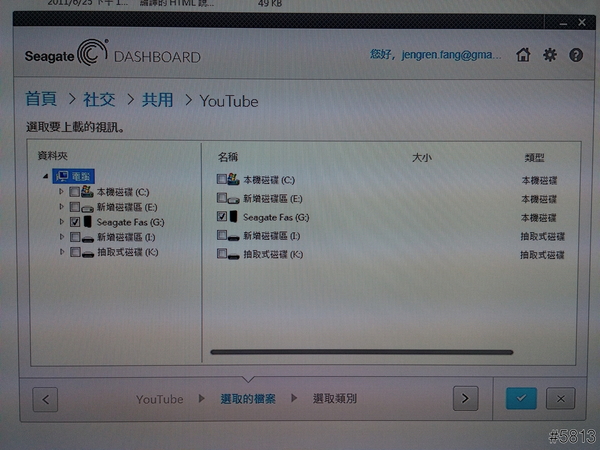Check 新增磁碟區 (I:) in the name list
The height and width of the screenshot is (450, 600).
click(222, 235)
